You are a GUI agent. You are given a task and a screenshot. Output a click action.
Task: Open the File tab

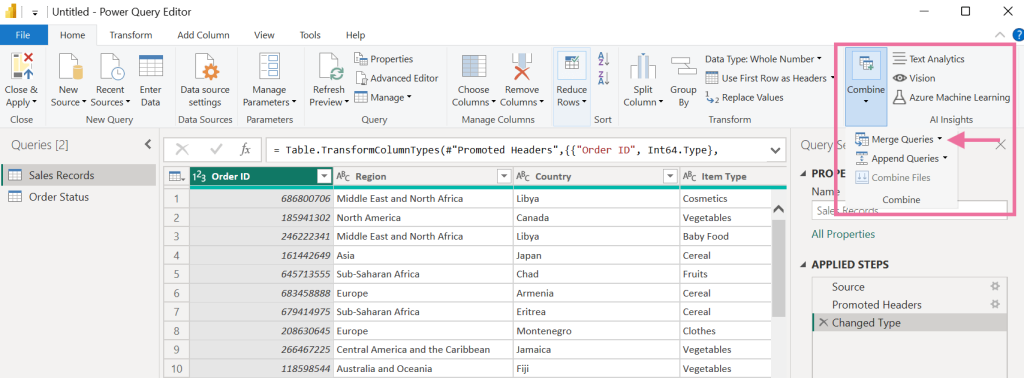coord(24,35)
